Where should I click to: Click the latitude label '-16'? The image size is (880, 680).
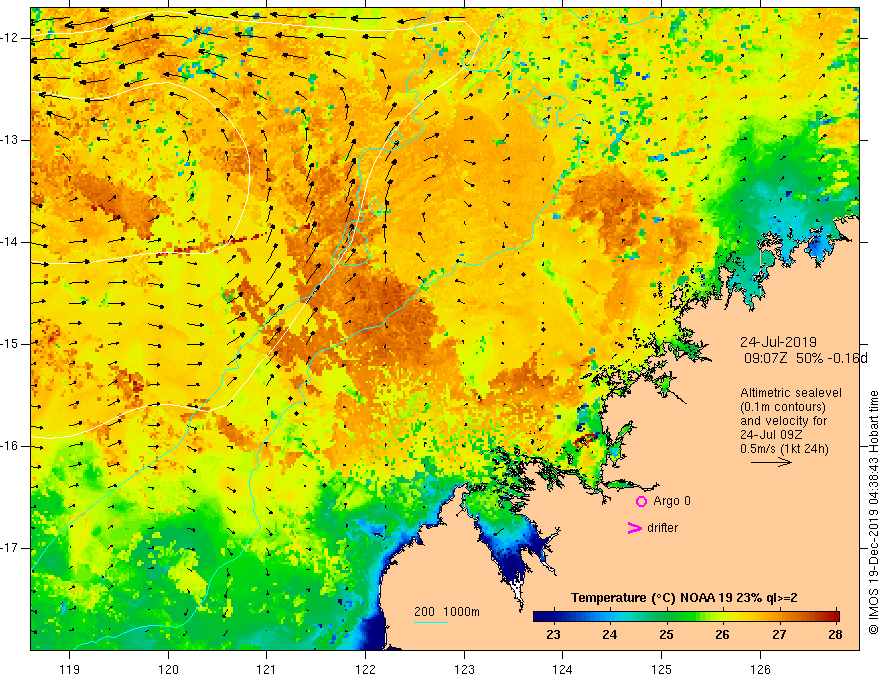tap(11, 446)
